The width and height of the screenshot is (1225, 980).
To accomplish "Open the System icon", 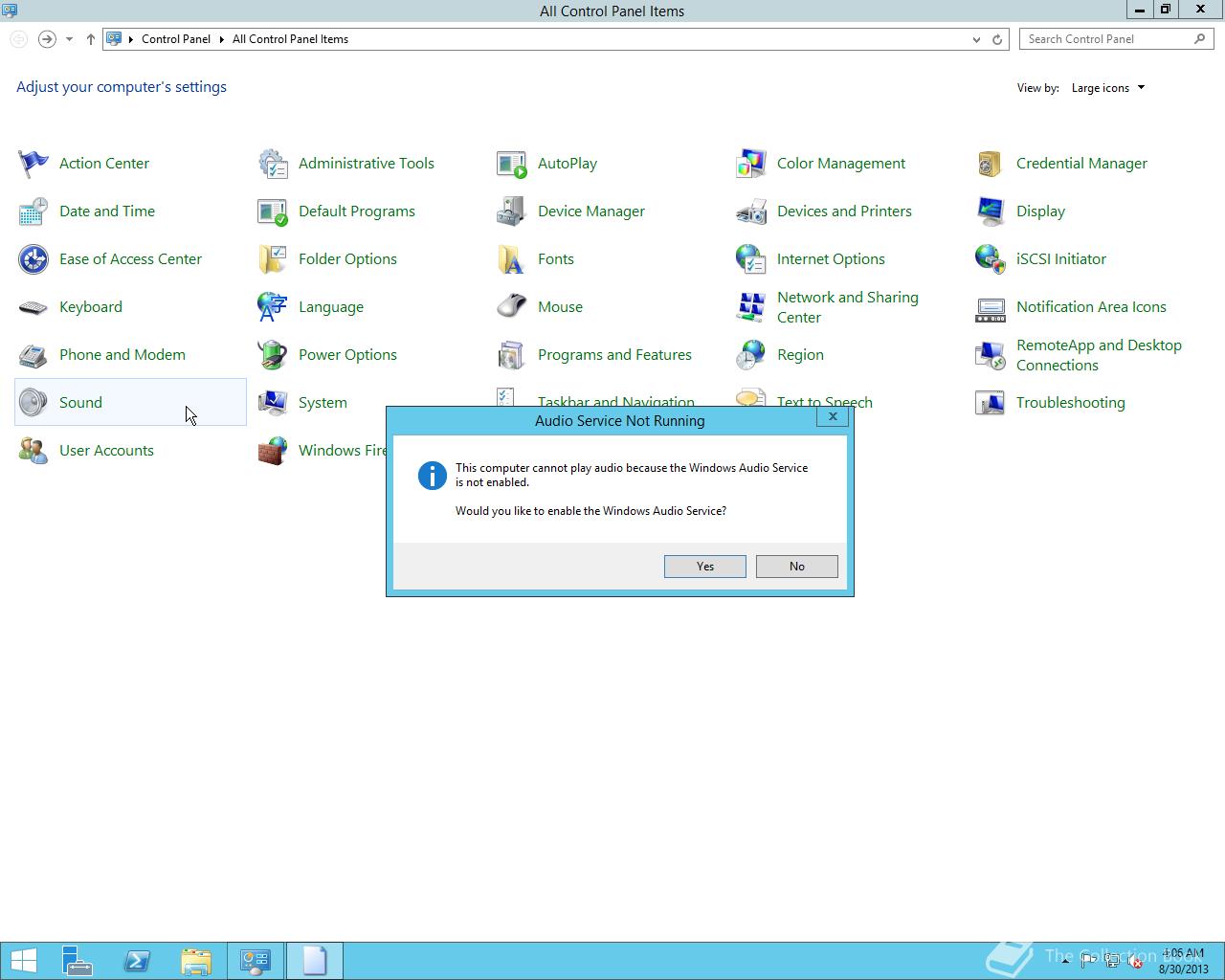I will coord(273,403).
